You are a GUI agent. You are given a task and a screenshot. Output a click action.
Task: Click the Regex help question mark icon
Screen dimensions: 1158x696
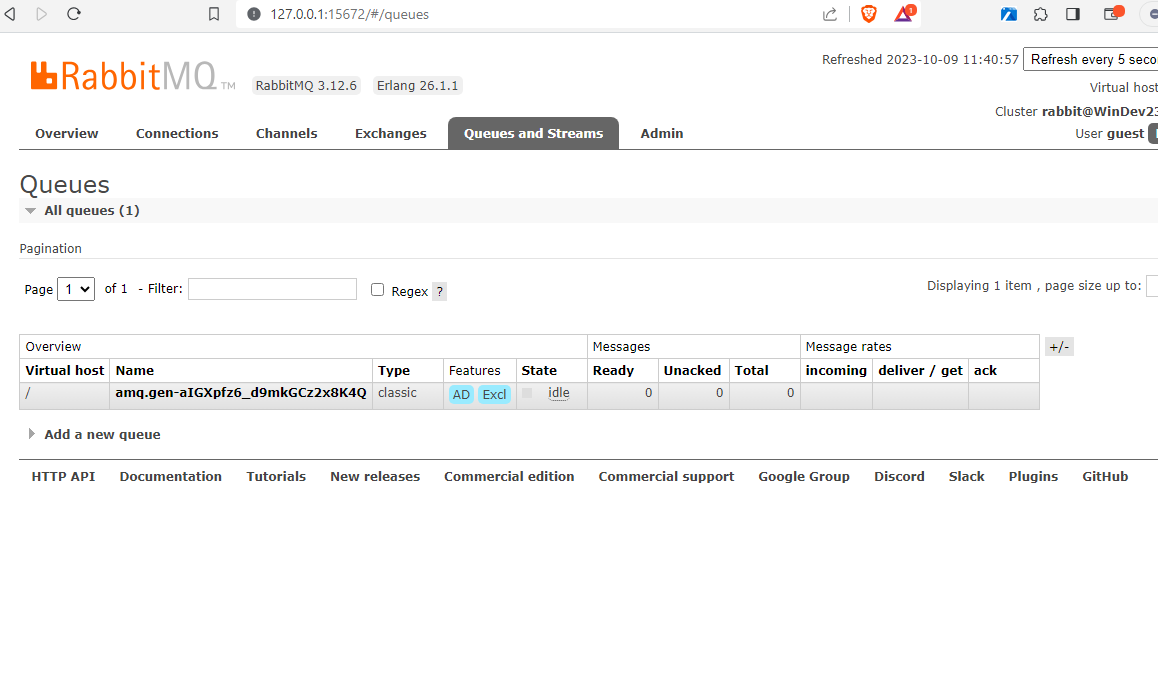[x=438, y=291]
